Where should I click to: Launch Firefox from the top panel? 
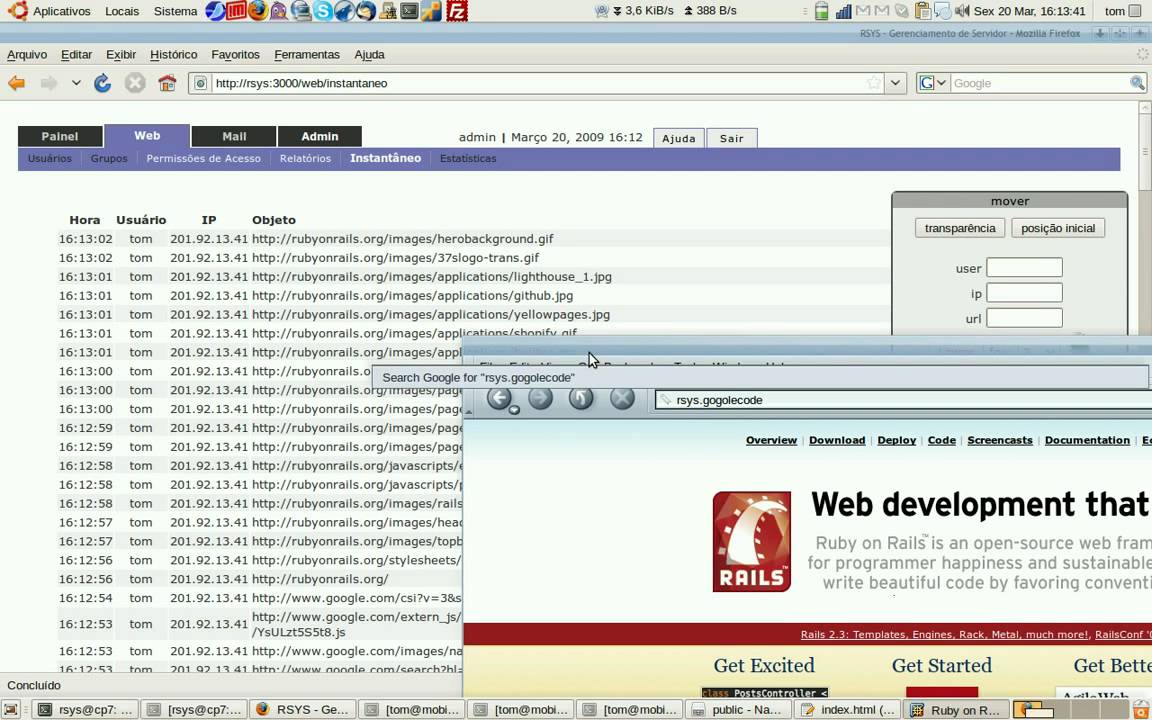[x=258, y=11]
